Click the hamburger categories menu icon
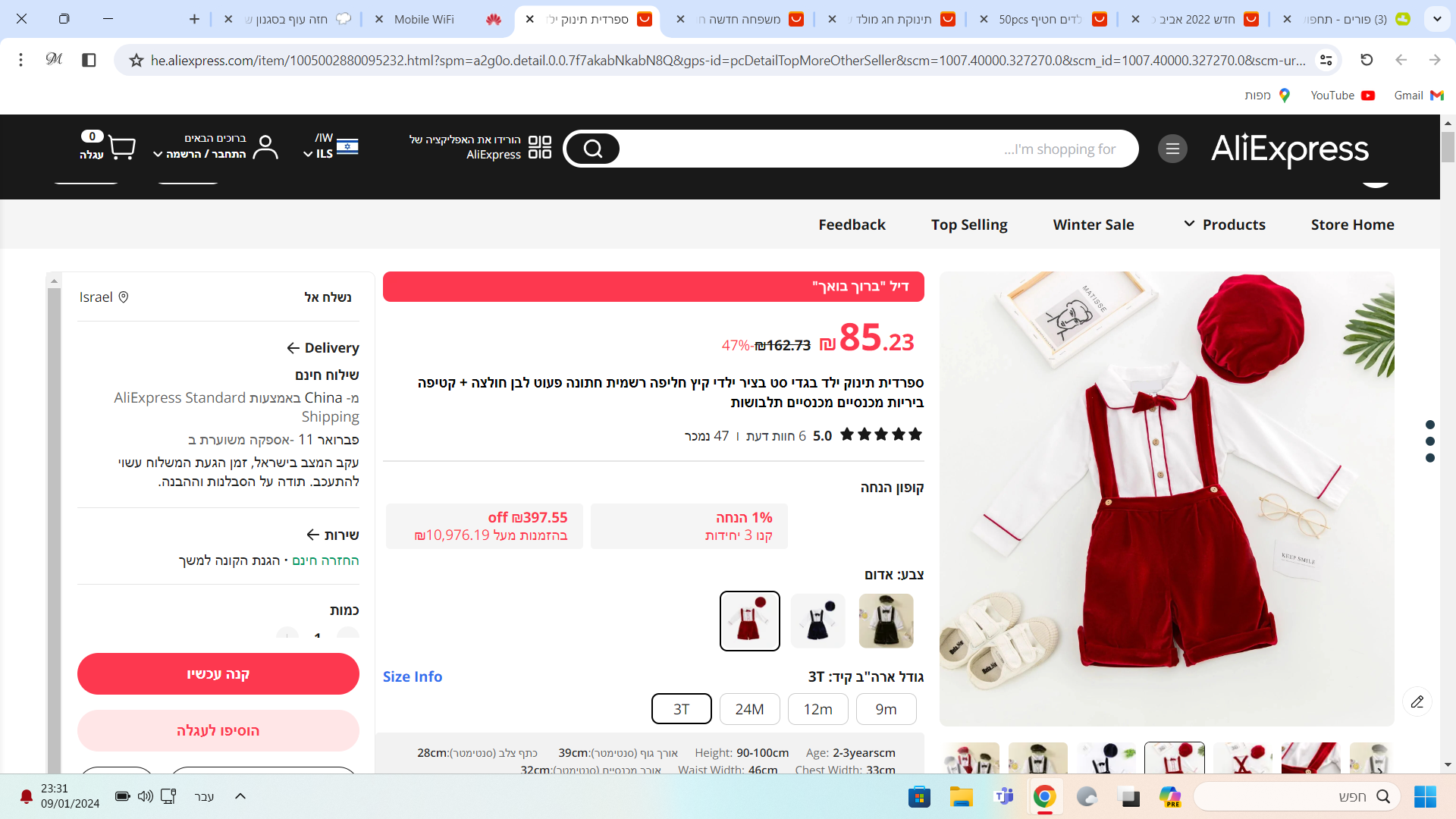Viewport: 1456px width, 819px height. tap(1172, 149)
